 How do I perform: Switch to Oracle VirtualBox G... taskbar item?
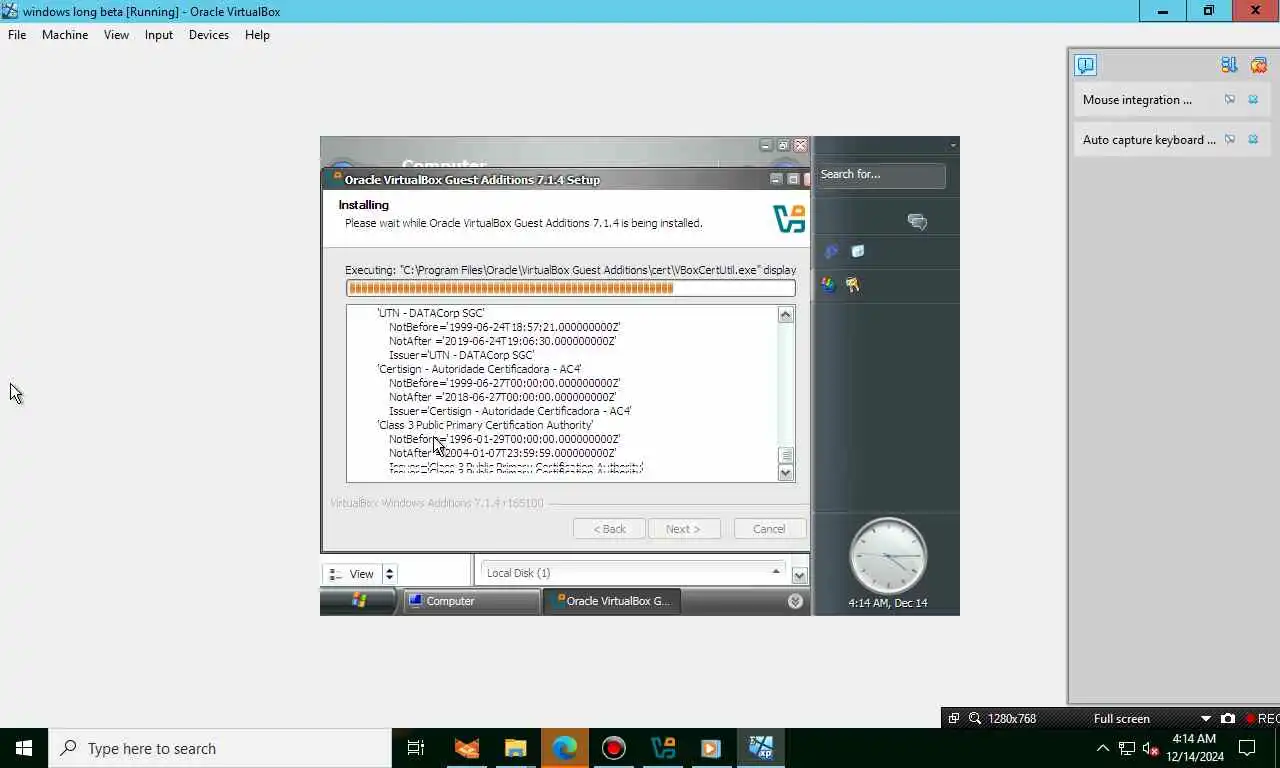612,601
